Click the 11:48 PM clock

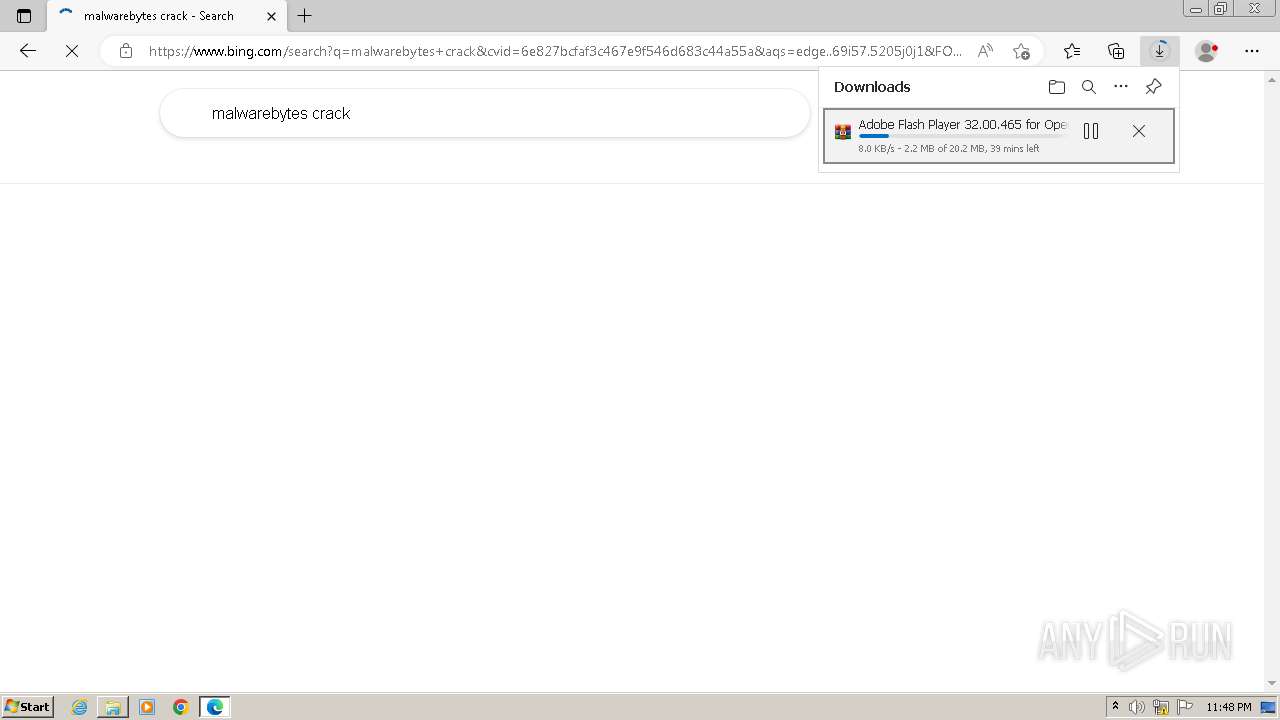[1229, 707]
